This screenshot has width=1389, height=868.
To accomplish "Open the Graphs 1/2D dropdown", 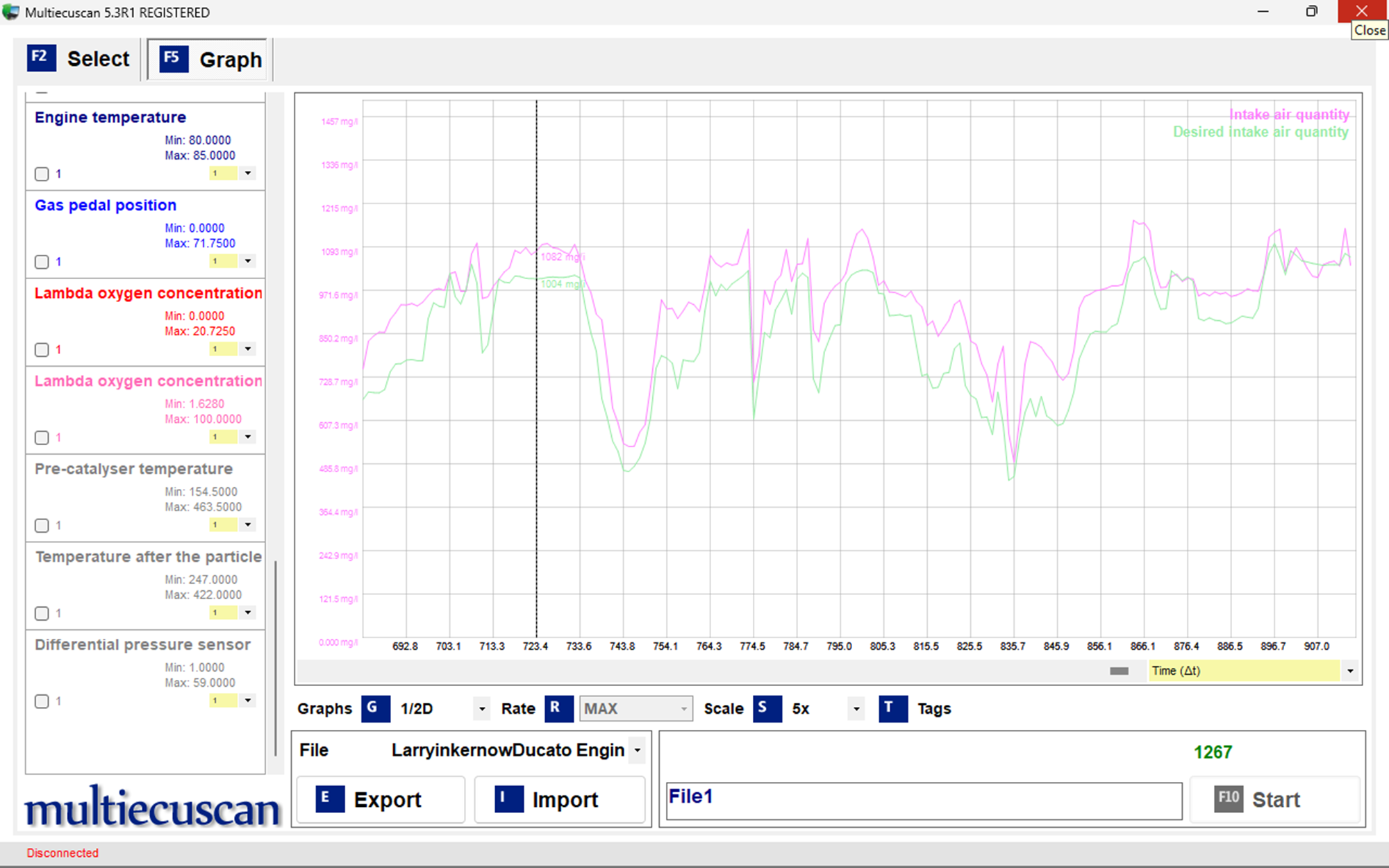I will 482,709.
